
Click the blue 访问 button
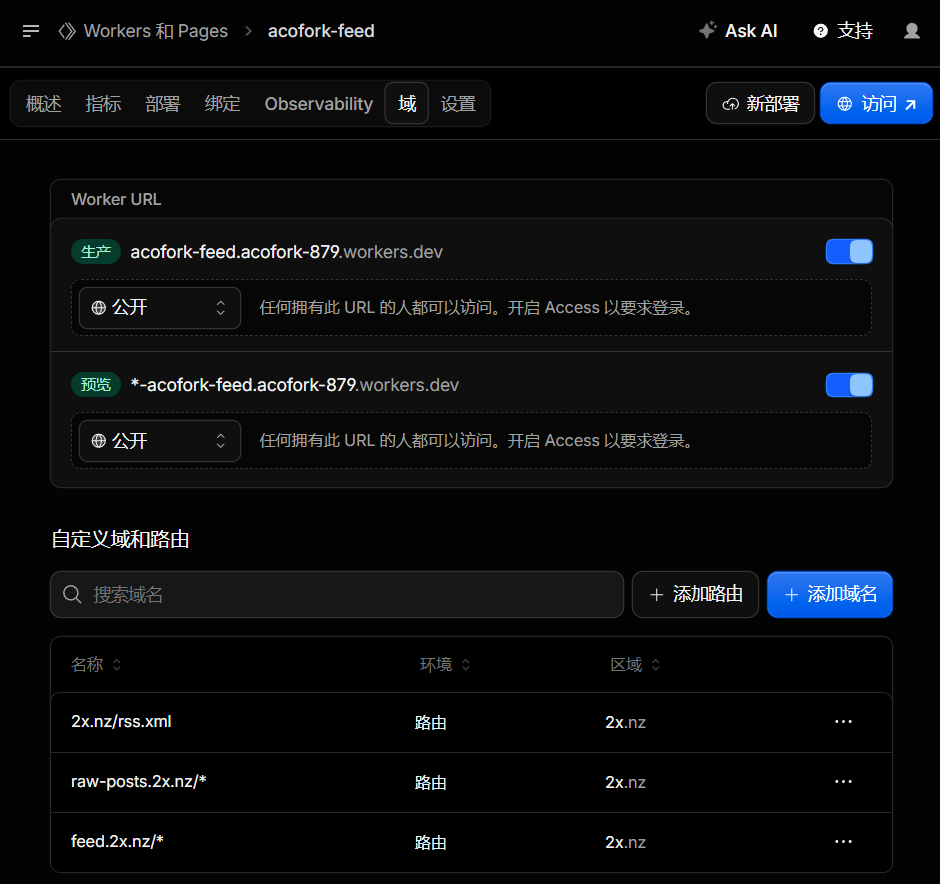coord(876,104)
